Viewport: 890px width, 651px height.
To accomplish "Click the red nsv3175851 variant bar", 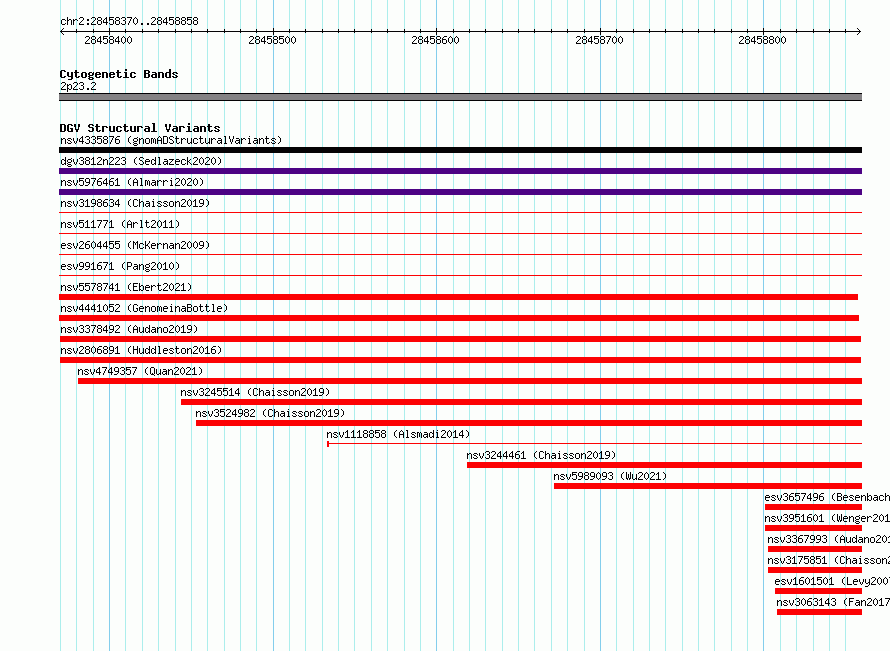I will pos(815,570).
